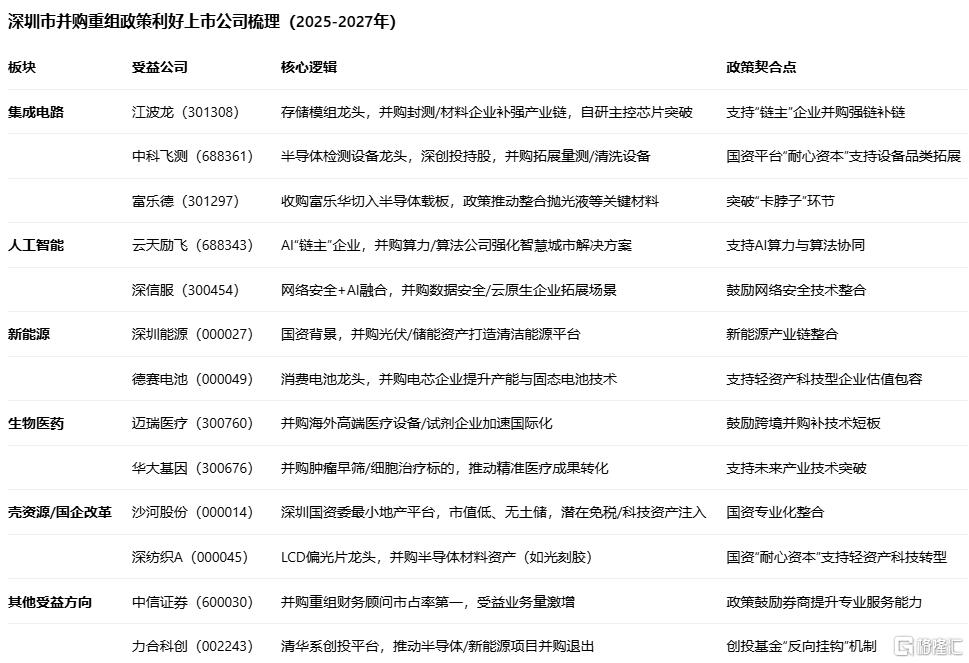Click logic text 并购肿瘤早筛/细胞治疗标的

click(x=369, y=468)
